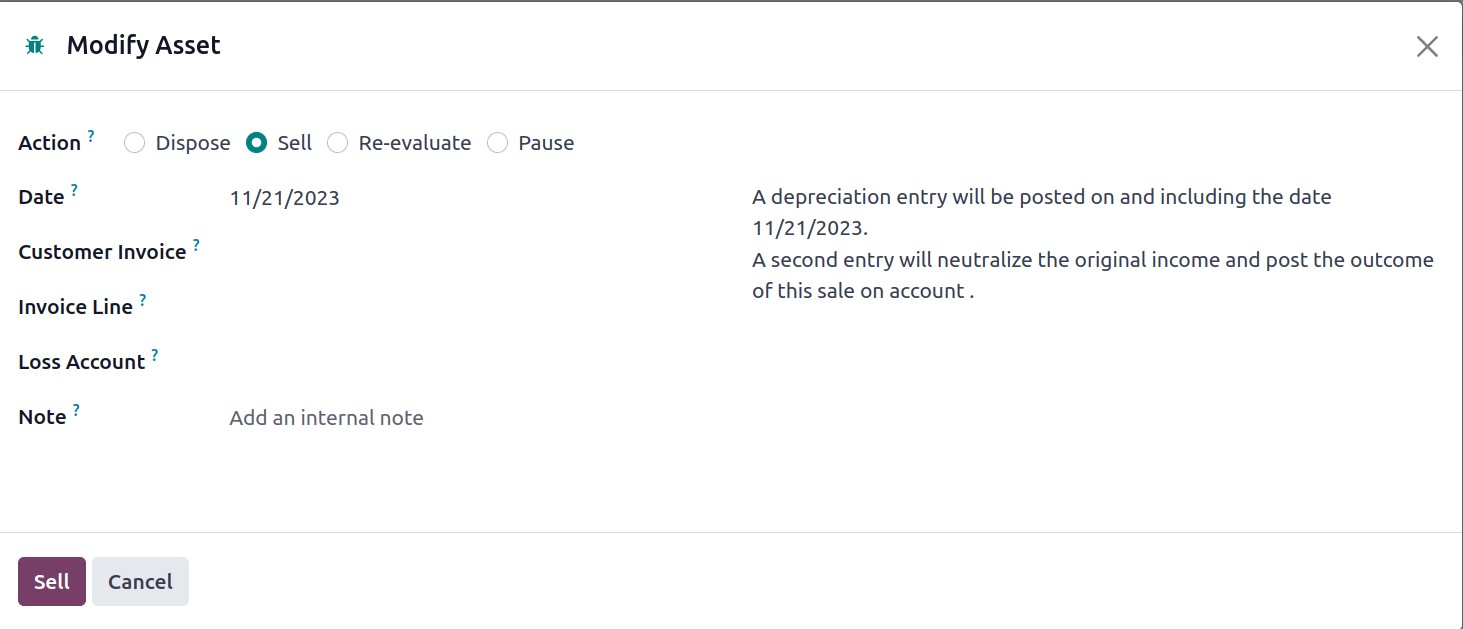Click the Modify Asset title text
This screenshot has height=629, width=1463.
point(143,45)
